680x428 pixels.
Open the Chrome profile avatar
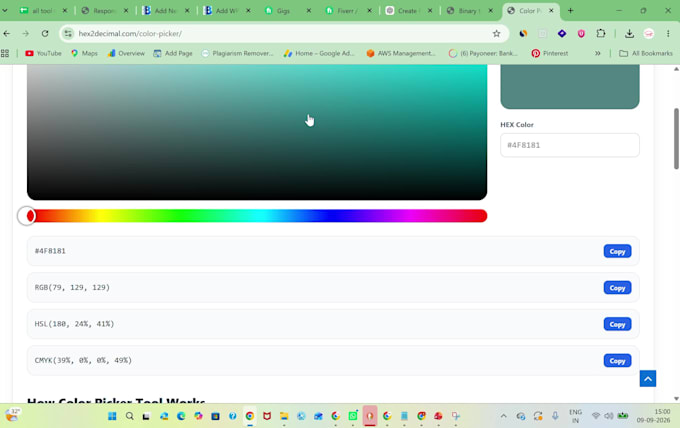(x=648, y=33)
